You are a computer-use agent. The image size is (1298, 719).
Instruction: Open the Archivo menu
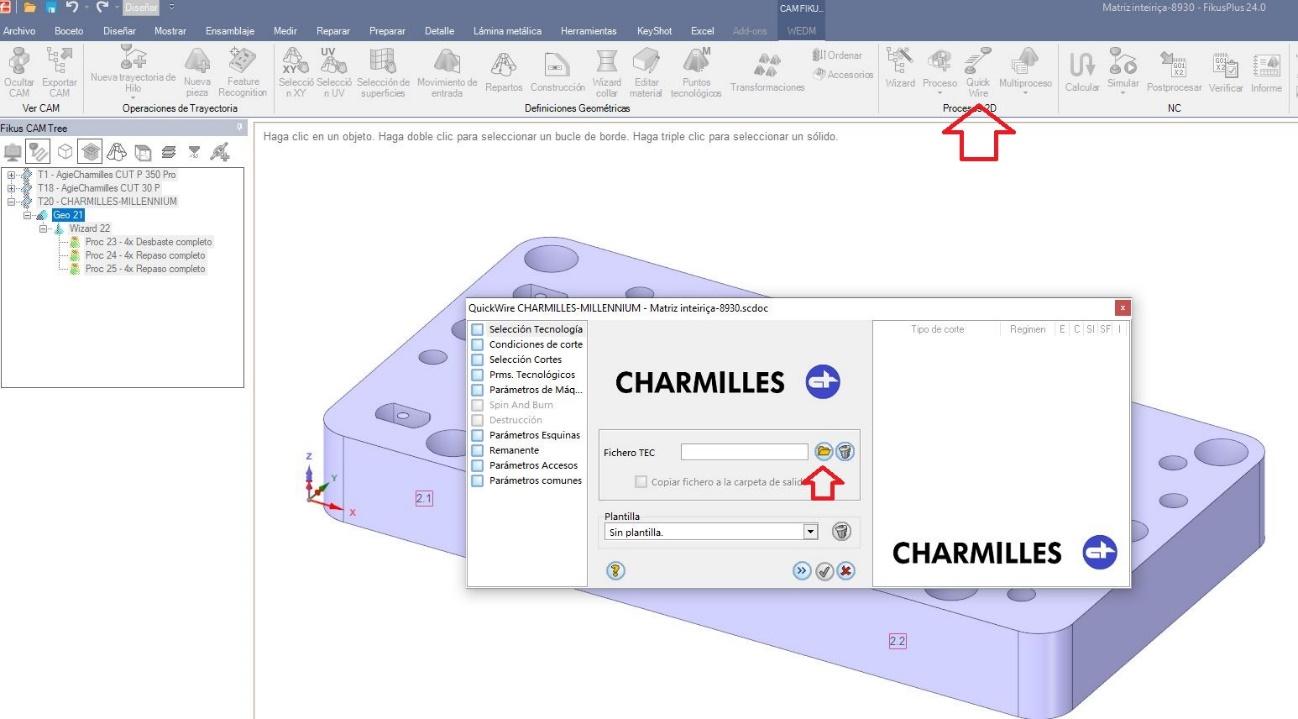click(20, 31)
